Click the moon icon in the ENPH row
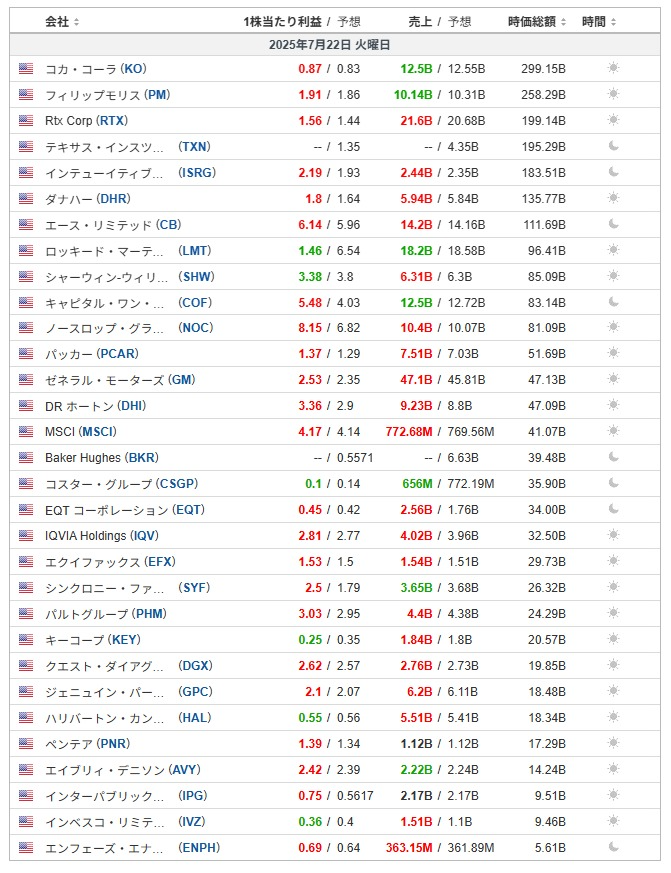 pos(613,846)
